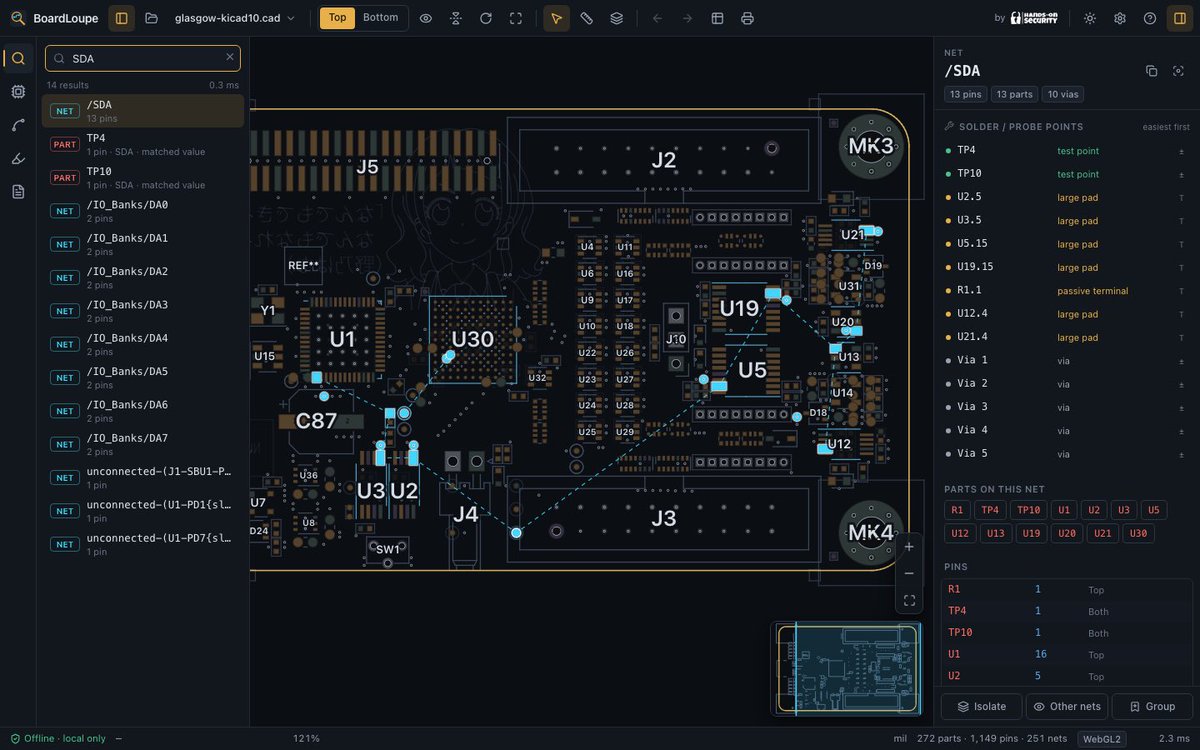
Task: Open the Search panel in left sidebar
Action: (18, 58)
